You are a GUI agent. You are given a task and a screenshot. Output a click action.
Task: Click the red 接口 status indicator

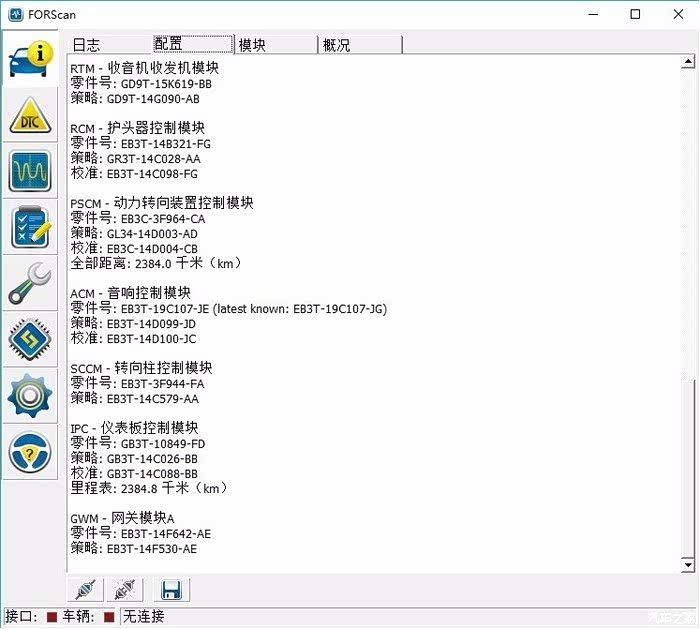[52, 617]
